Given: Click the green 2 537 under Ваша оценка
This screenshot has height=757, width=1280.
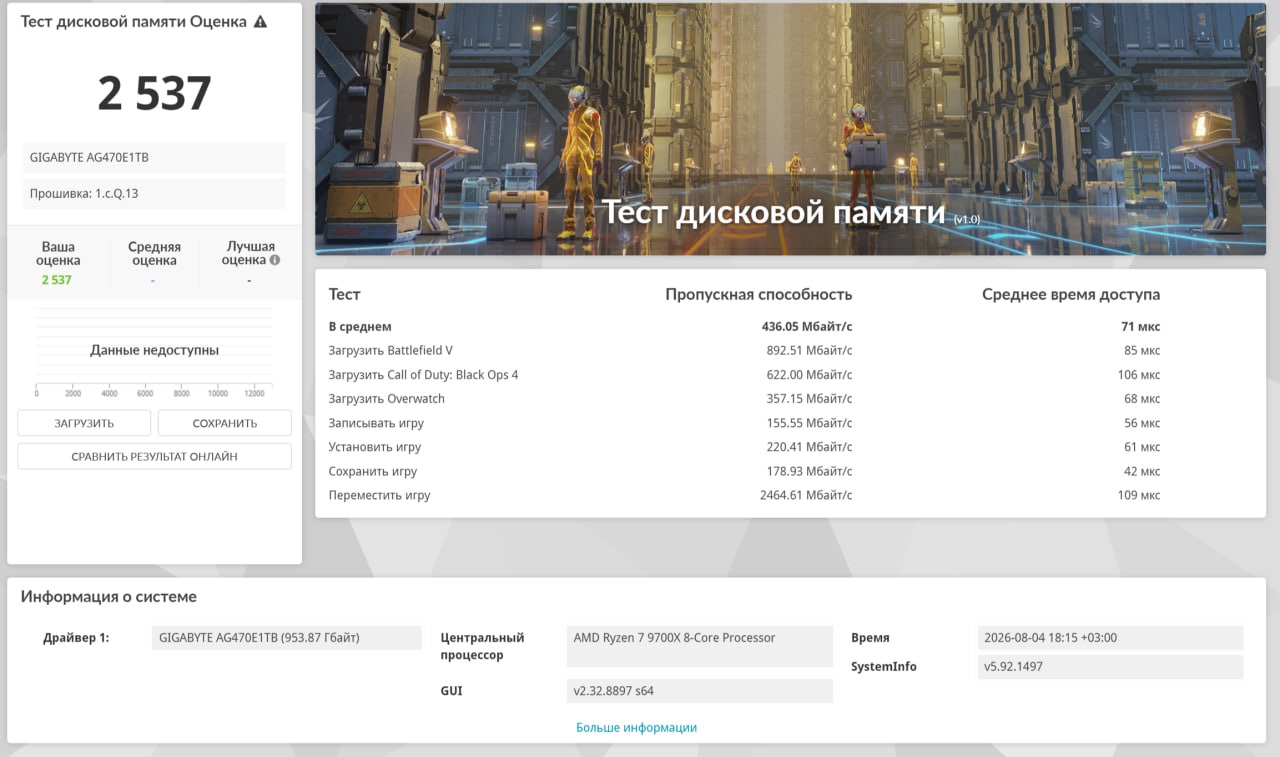Looking at the screenshot, I should [57, 280].
